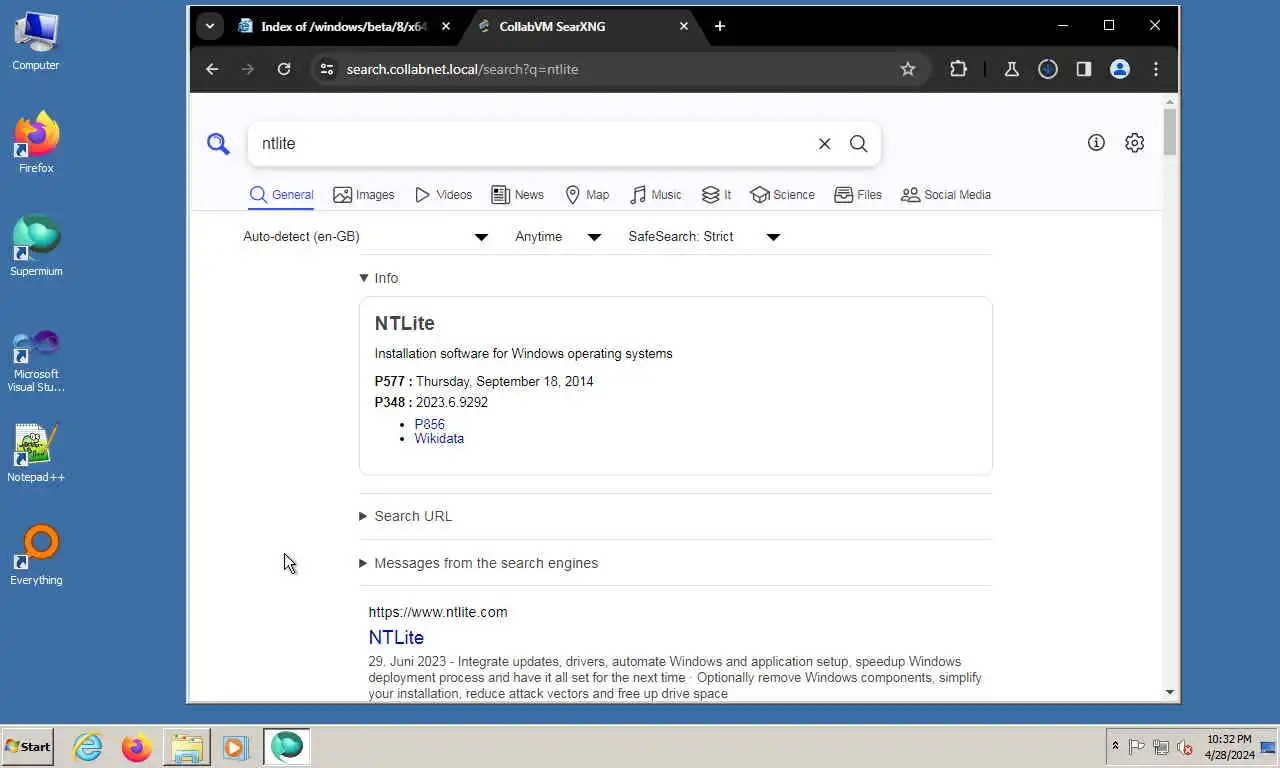
Task: Open the SafeSearch: Strict dropdown
Action: pos(704,237)
